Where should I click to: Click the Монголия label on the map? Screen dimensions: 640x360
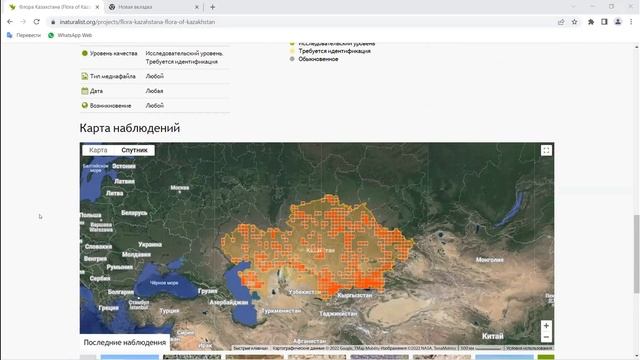(490, 260)
